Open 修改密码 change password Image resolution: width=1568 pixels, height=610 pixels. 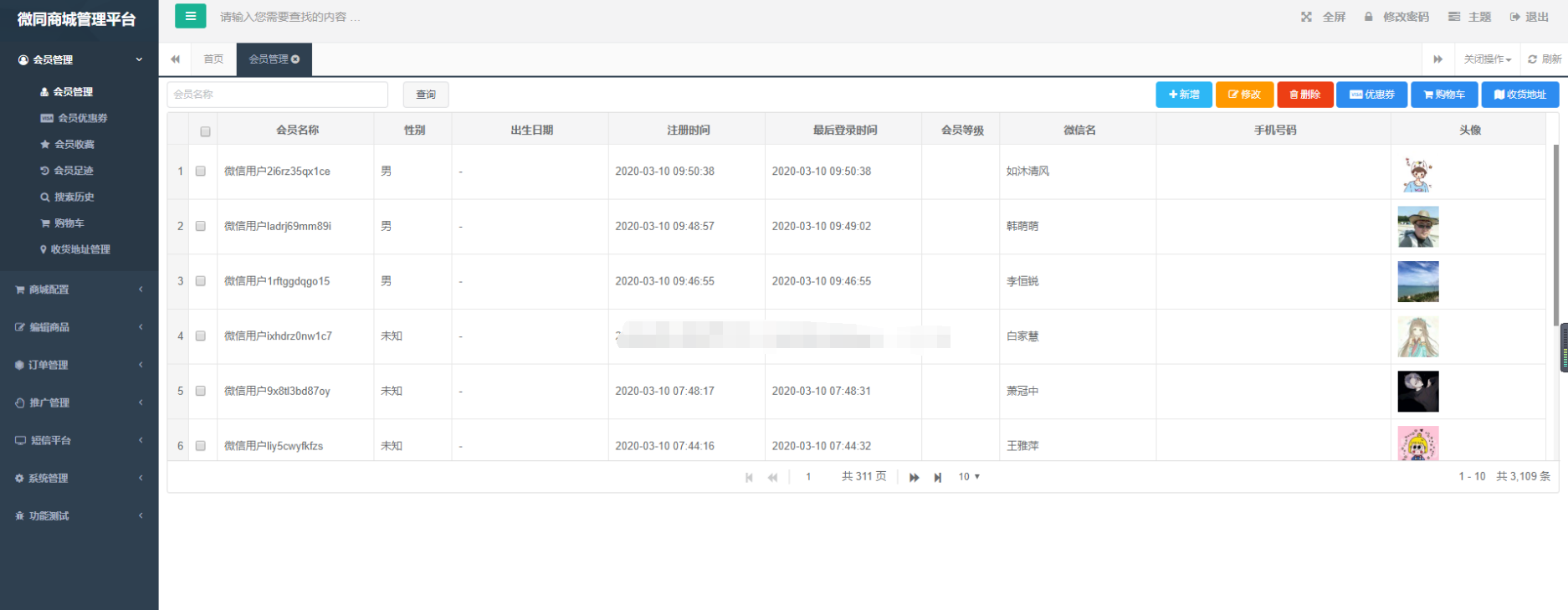click(x=1396, y=17)
